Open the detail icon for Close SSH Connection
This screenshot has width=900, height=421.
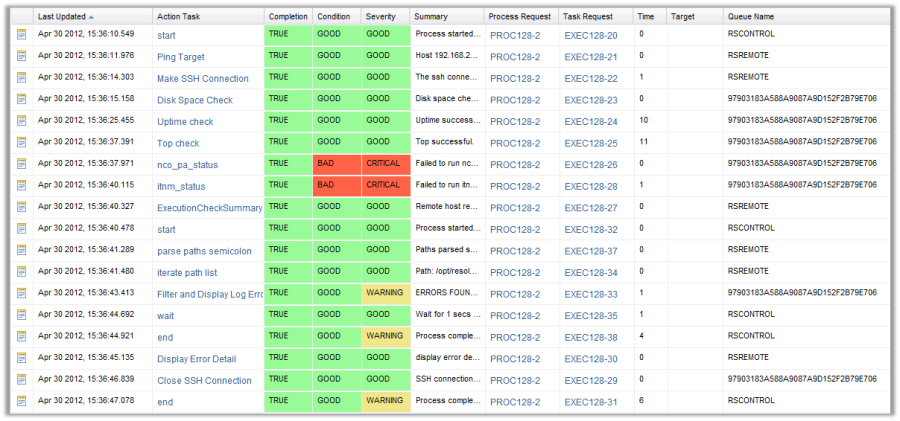pyautogui.click(x=21, y=380)
